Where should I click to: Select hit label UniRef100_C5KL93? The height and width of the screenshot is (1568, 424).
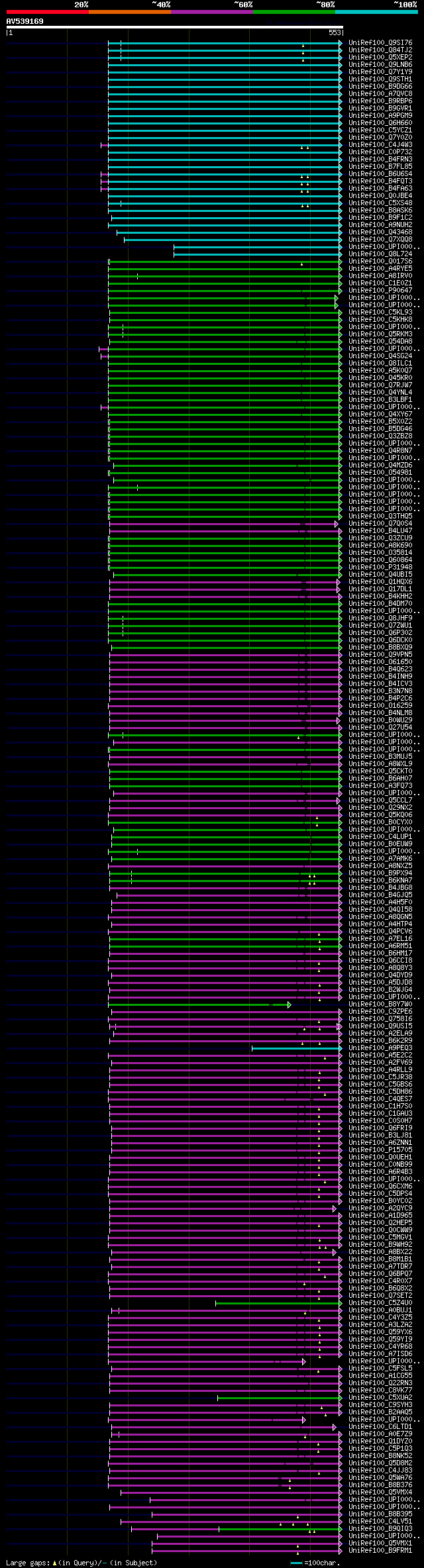tap(380, 312)
